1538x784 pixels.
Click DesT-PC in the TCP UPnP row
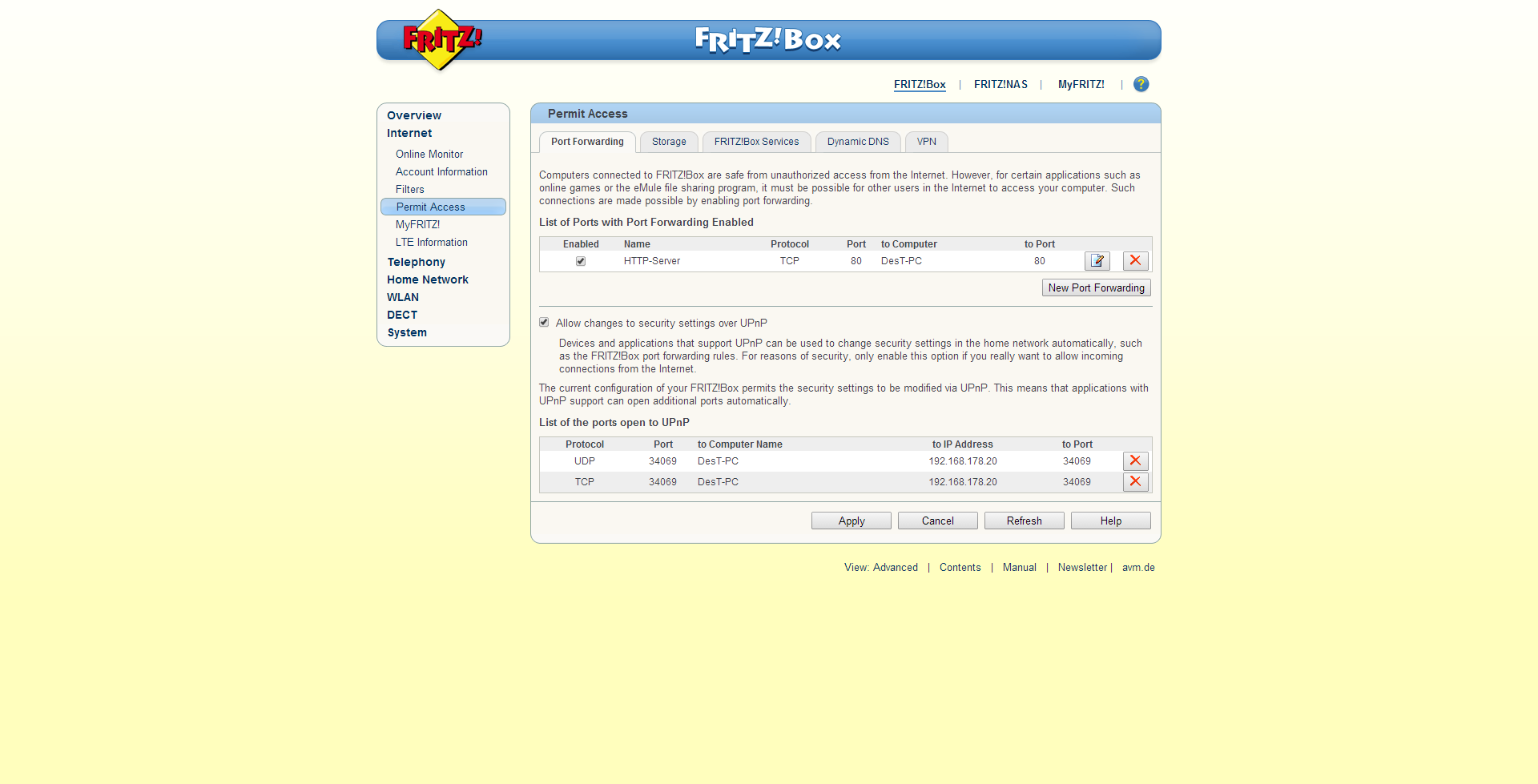point(718,482)
